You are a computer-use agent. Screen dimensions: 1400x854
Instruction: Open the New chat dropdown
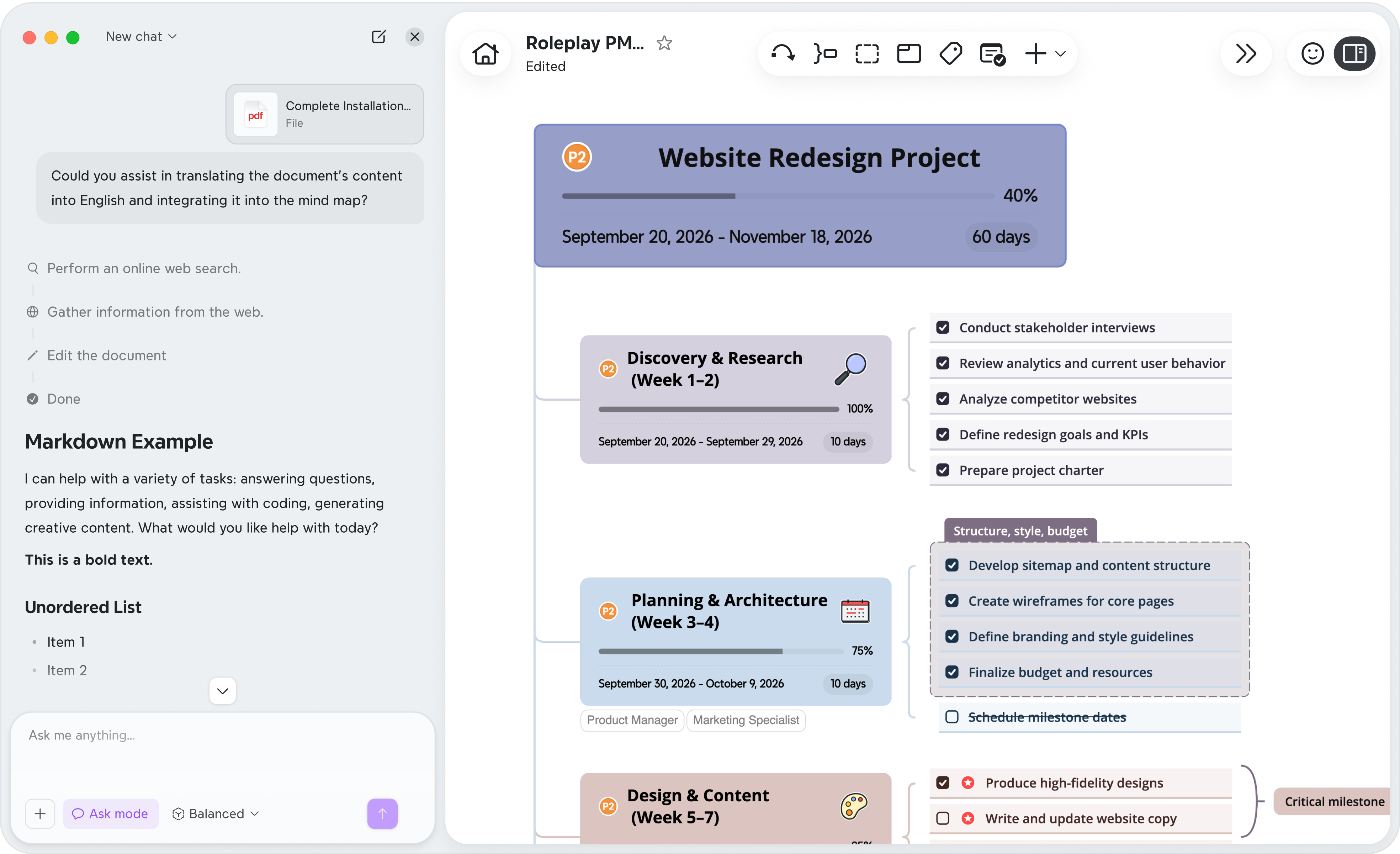pos(142,36)
